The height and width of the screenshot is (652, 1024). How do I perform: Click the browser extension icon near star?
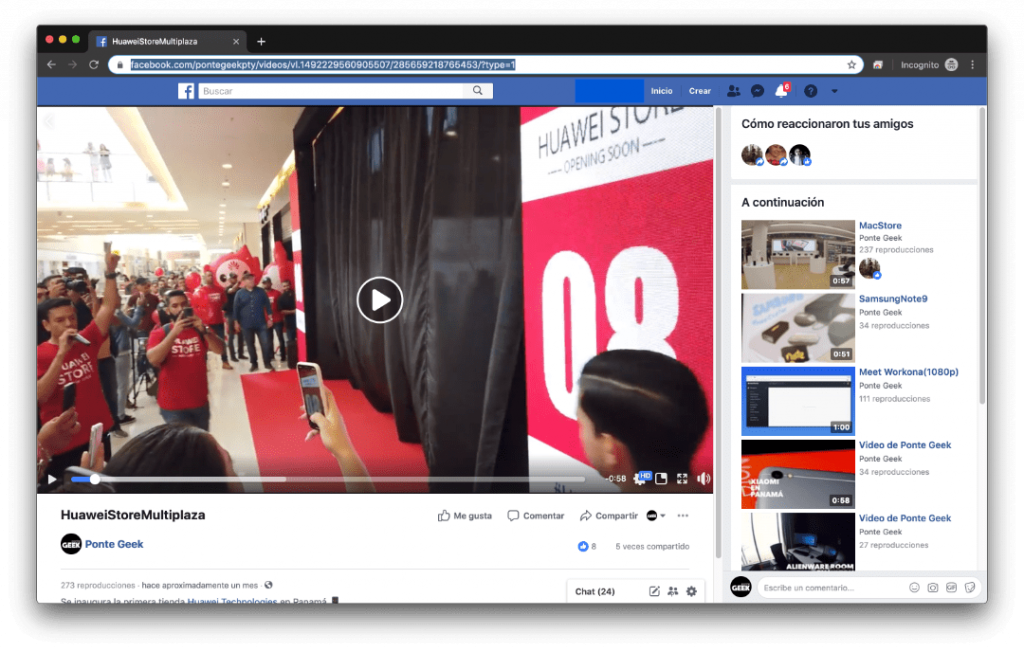click(878, 65)
